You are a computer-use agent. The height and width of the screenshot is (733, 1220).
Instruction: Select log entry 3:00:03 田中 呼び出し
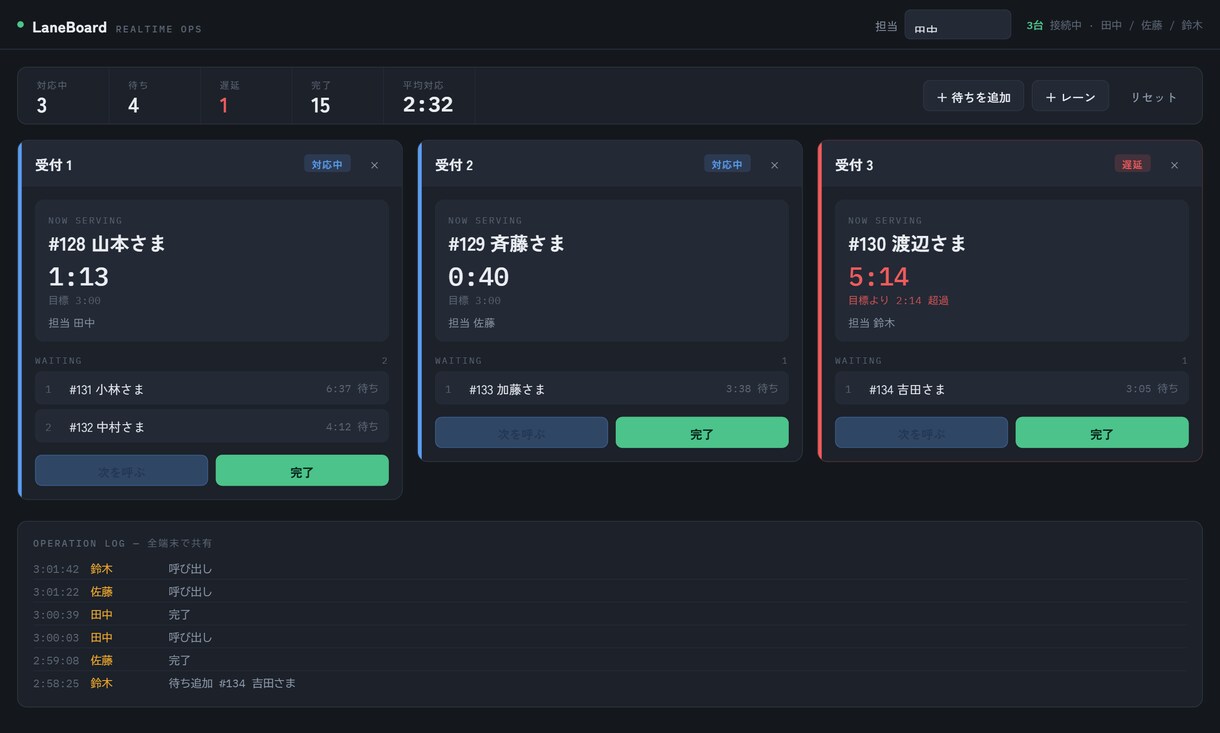pos(609,638)
